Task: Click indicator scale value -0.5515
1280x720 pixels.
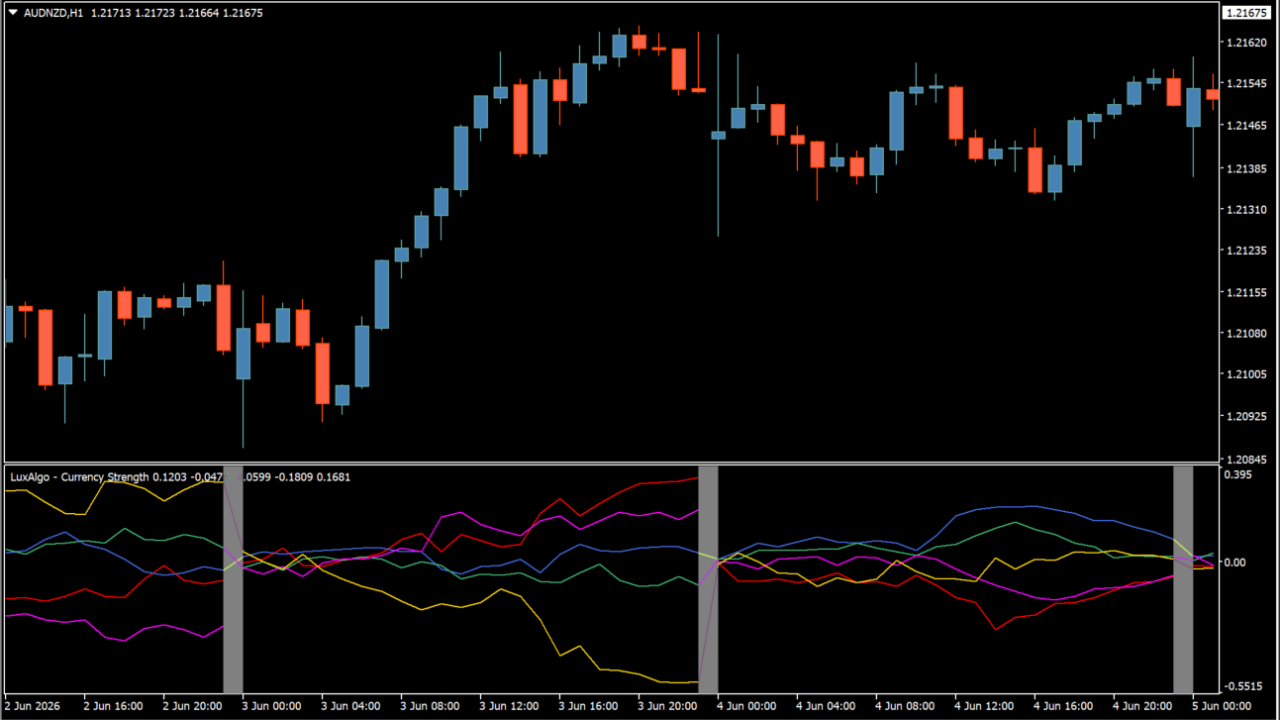Action: click(x=1243, y=686)
